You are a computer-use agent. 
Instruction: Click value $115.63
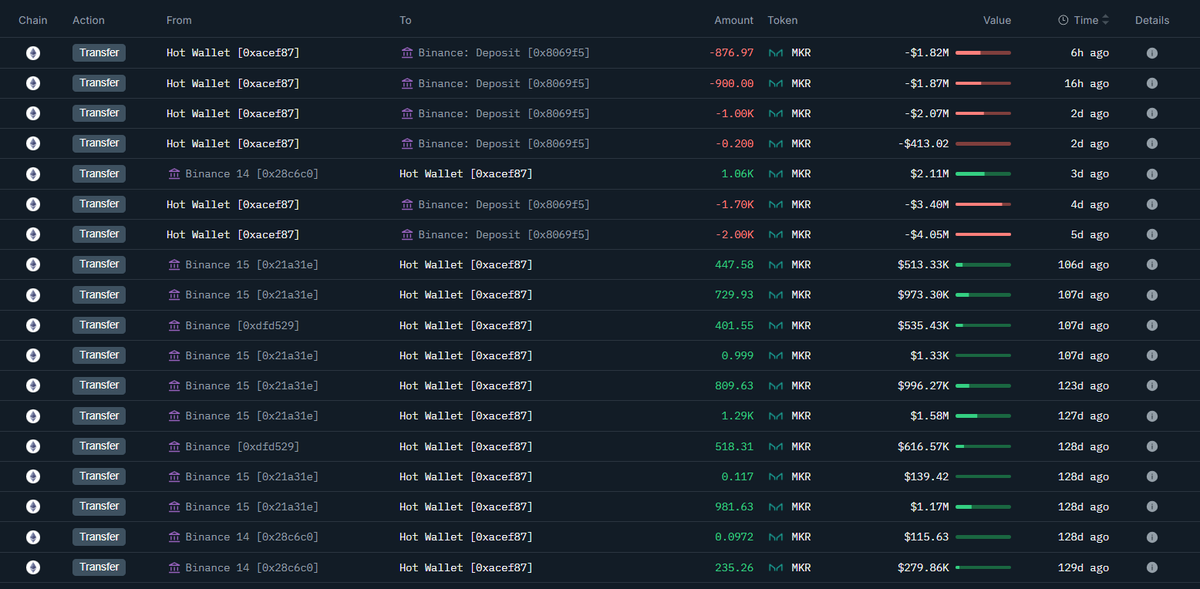click(x=929, y=537)
